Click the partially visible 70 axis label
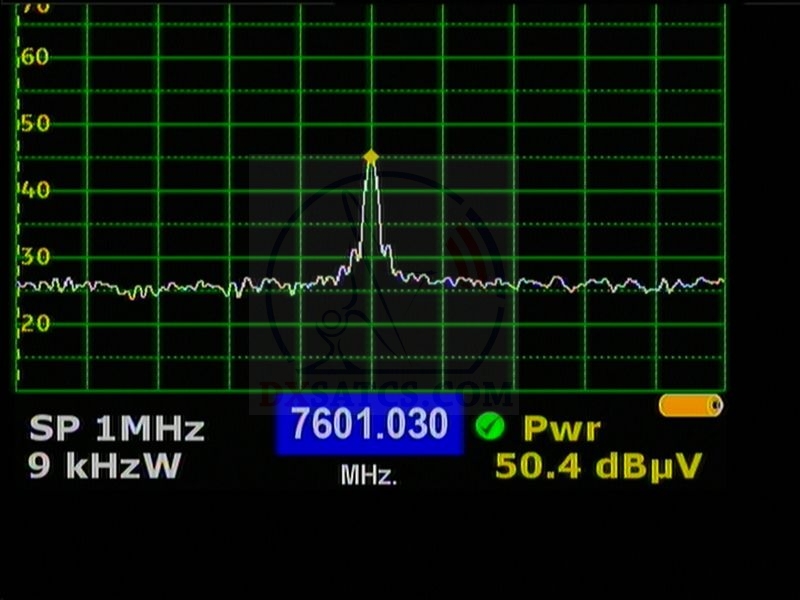Viewport: 800px width, 600px height. [x=35, y=6]
